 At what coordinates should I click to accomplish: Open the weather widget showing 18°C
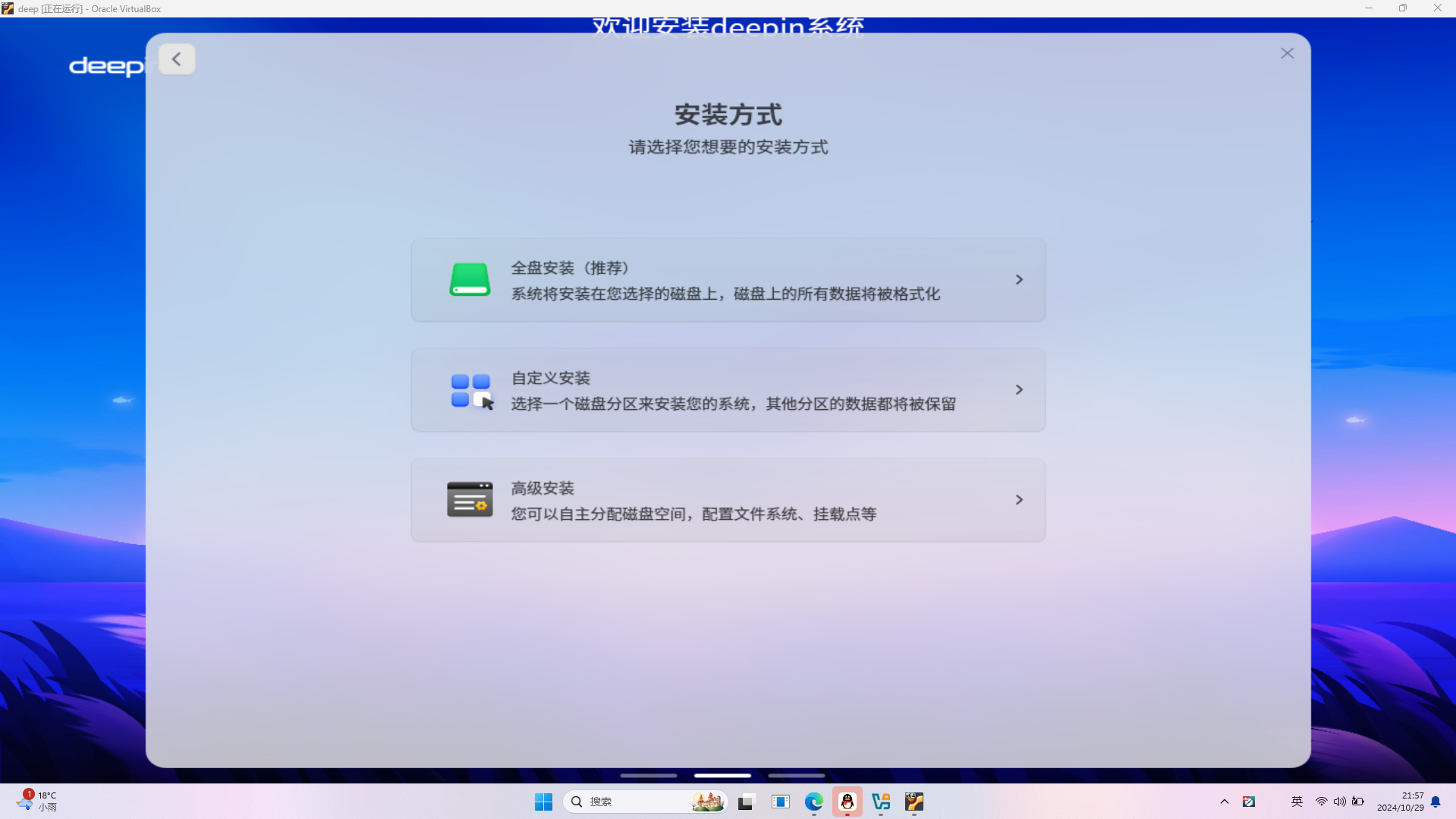pyautogui.click(x=36, y=802)
